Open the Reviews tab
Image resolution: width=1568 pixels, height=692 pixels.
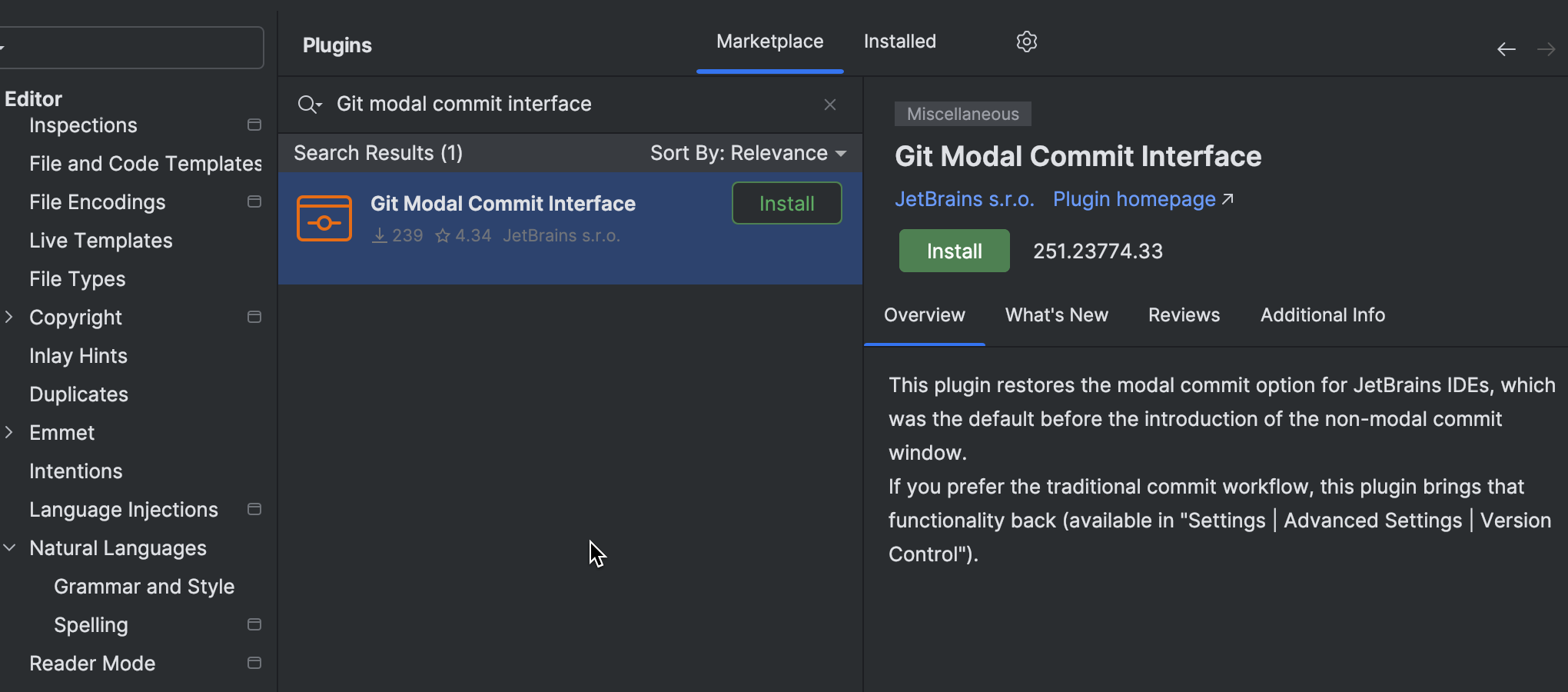point(1184,315)
